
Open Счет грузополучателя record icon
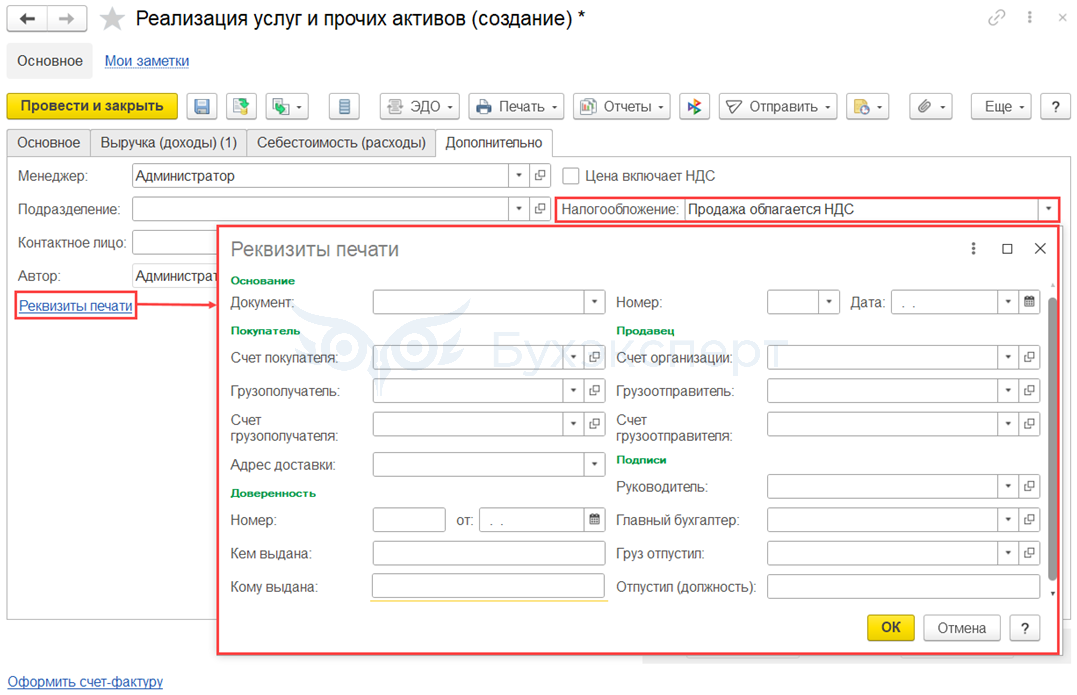[594, 424]
